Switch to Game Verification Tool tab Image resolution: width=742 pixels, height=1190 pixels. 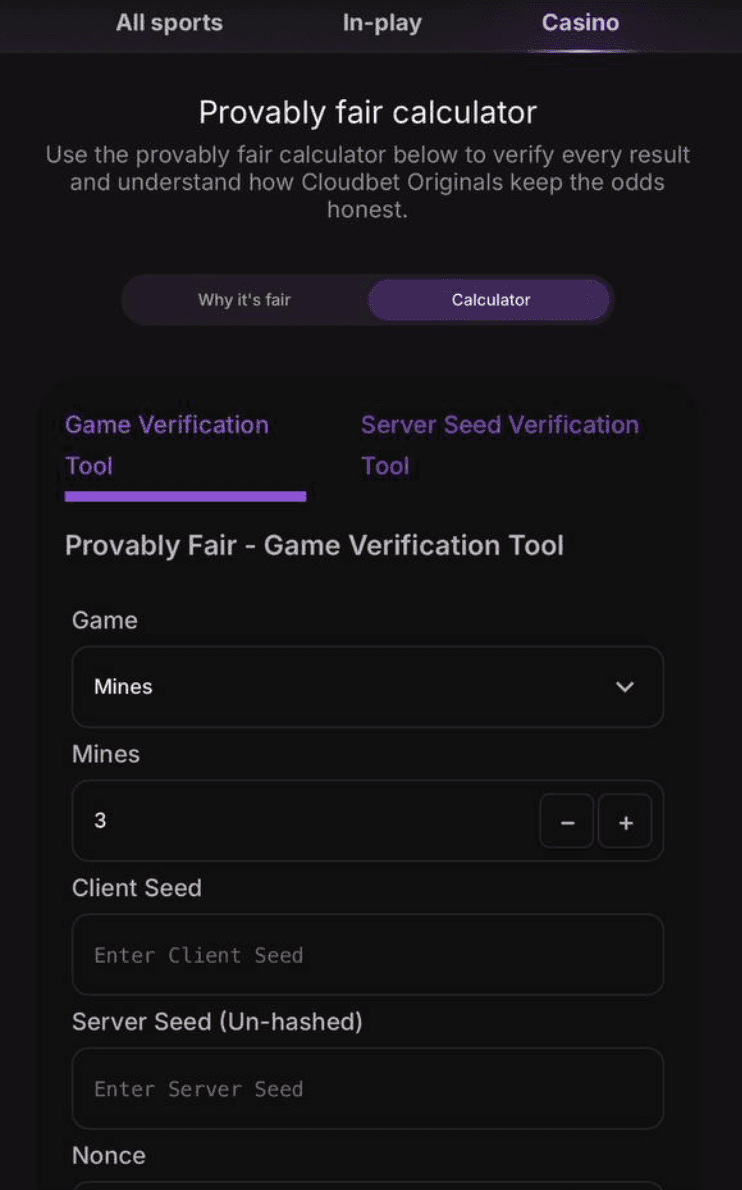coord(167,445)
